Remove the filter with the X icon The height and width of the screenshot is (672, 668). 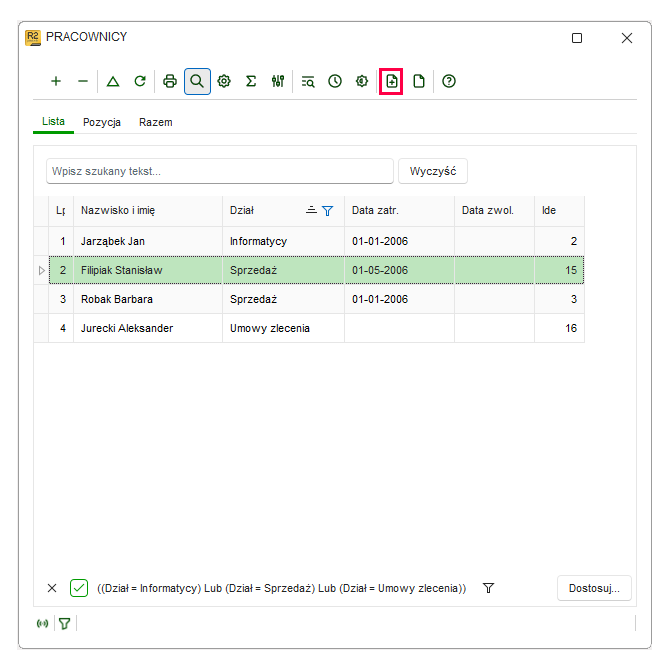52,588
